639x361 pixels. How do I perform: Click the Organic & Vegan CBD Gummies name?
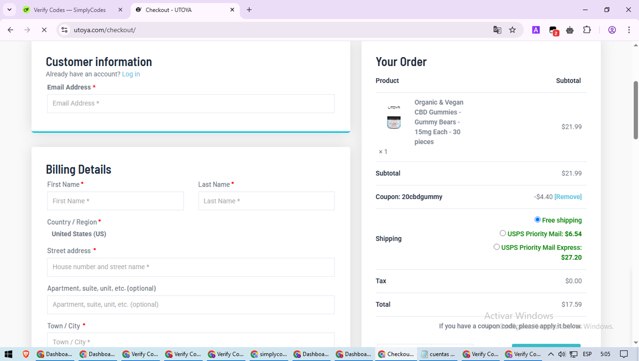pos(438,122)
